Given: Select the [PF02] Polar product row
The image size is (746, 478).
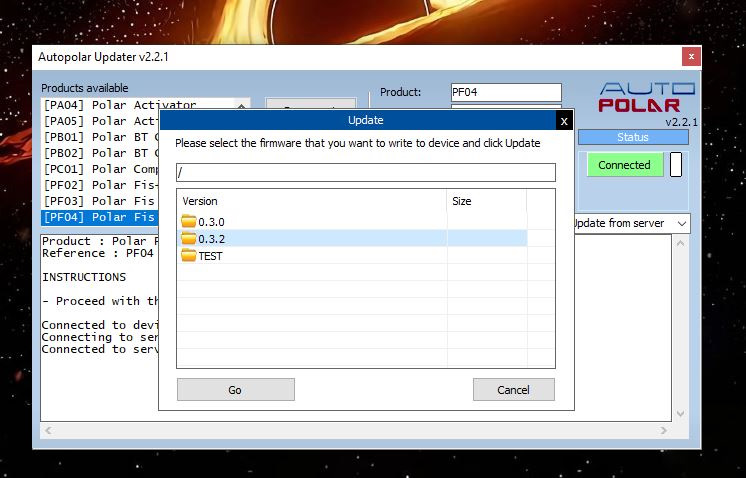Looking at the screenshot, I should tap(100, 185).
